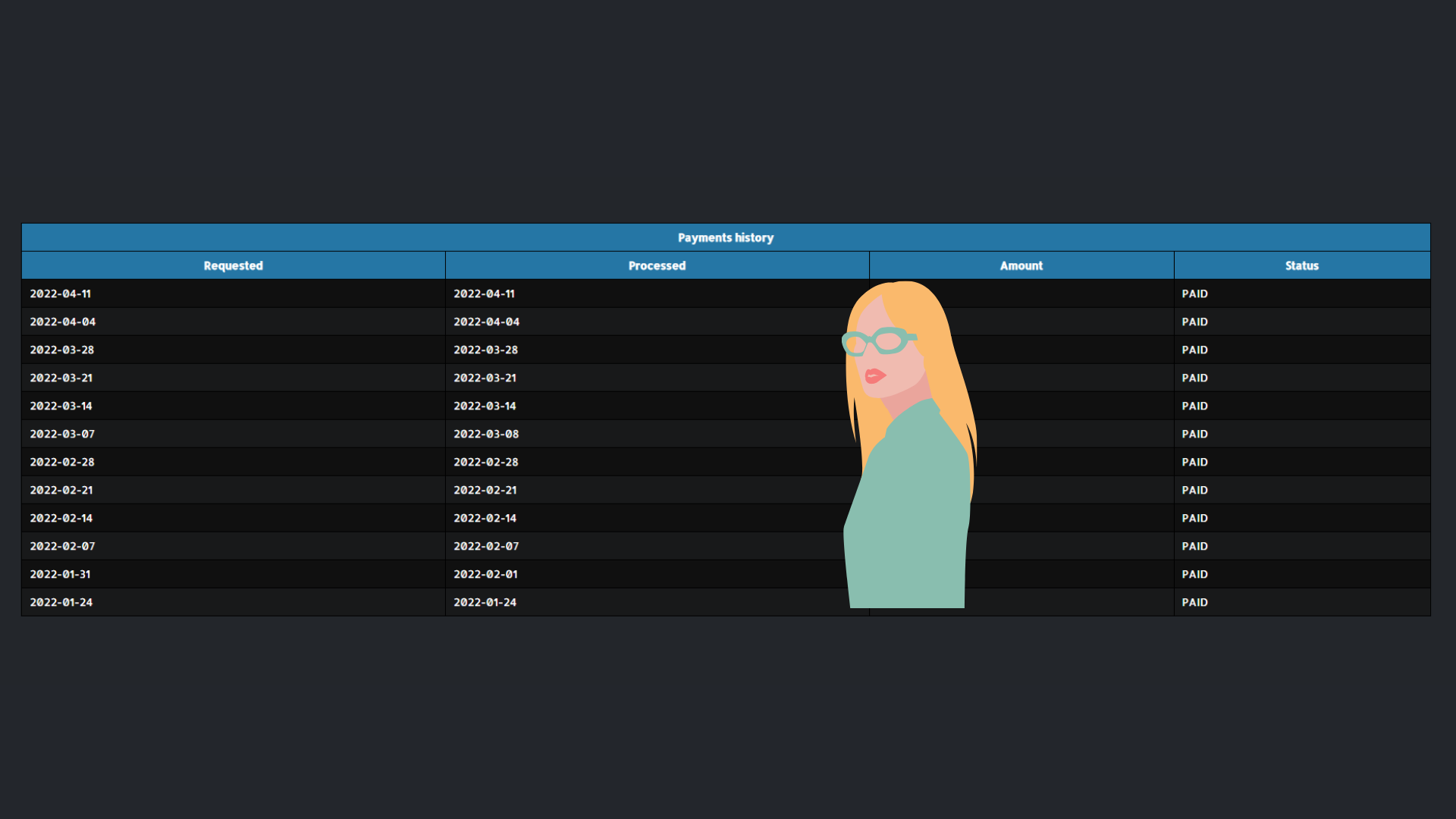Select the Processed column header
This screenshot has height=819, width=1456.
[657, 265]
